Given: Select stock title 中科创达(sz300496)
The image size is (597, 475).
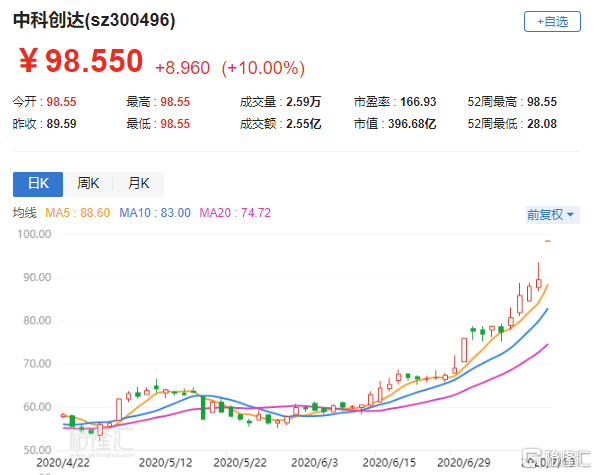Looking at the screenshot, I should (x=94, y=20).
